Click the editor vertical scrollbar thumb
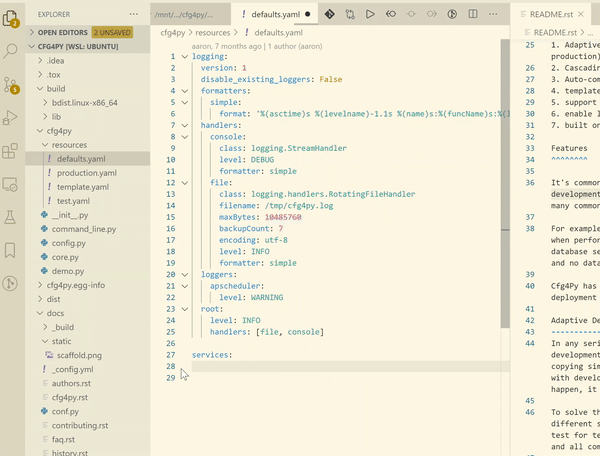 pyautogui.click(x=505, y=183)
